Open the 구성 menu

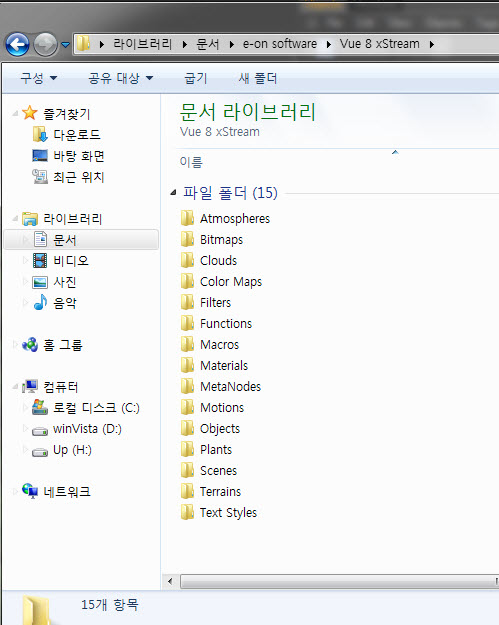point(39,78)
